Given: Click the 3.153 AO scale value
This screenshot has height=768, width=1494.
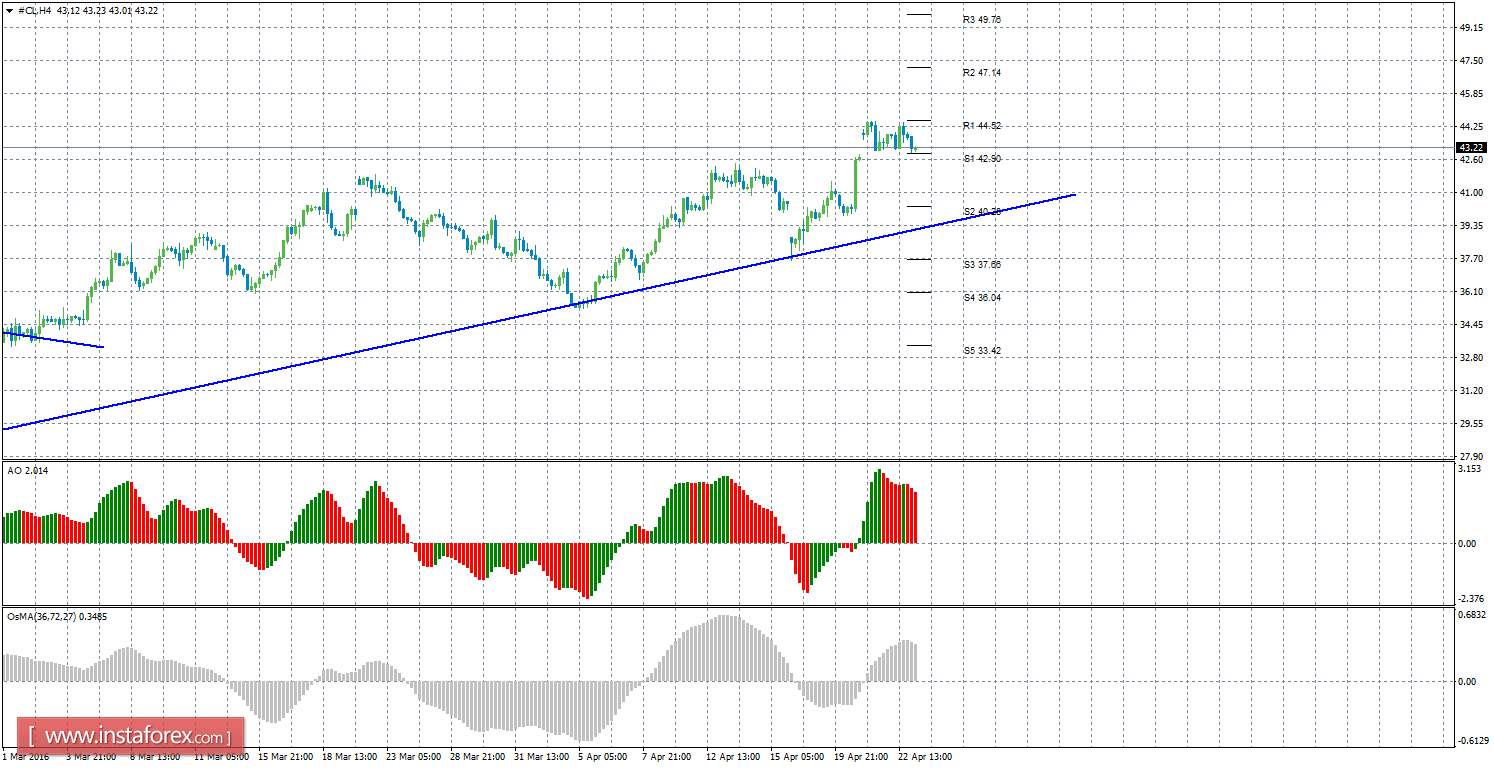Looking at the screenshot, I should pyautogui.click(x=1471, y=469).
